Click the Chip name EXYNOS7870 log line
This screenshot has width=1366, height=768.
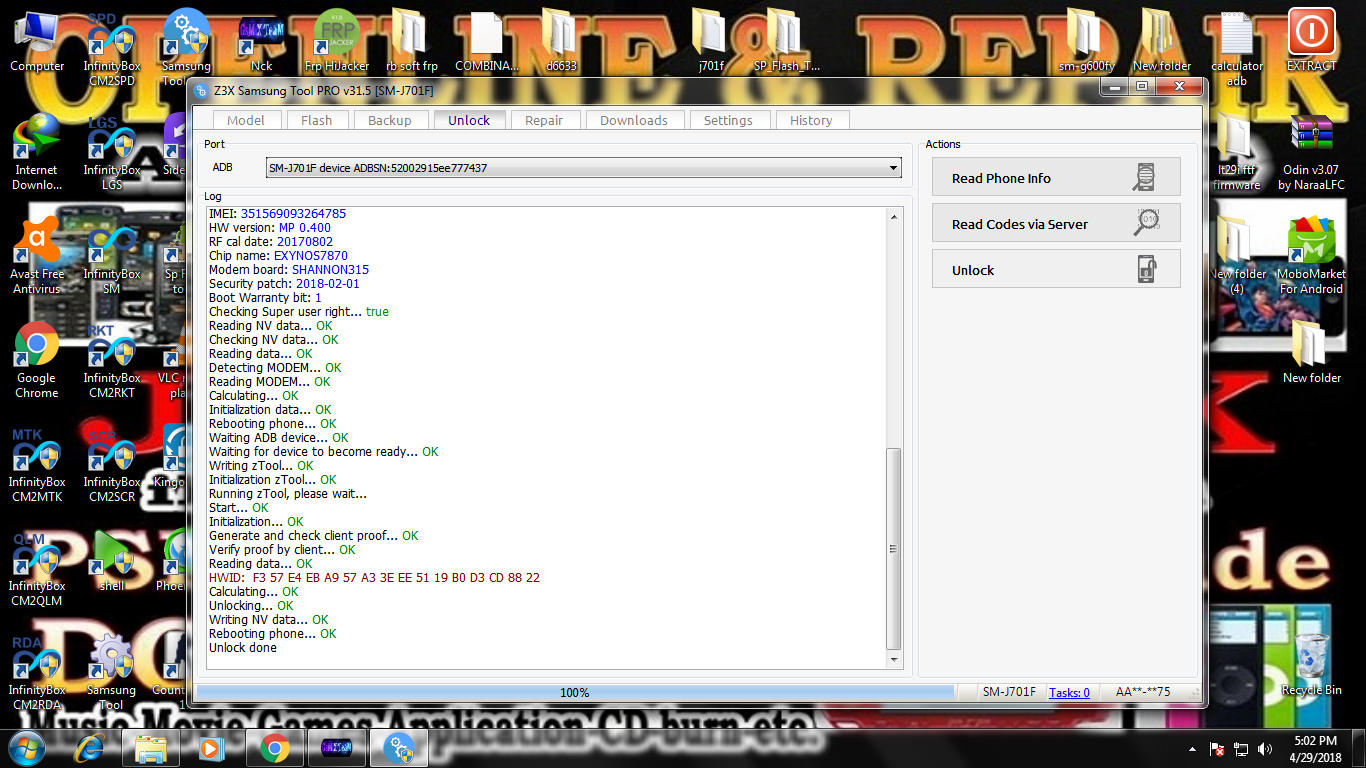[278, 256]
